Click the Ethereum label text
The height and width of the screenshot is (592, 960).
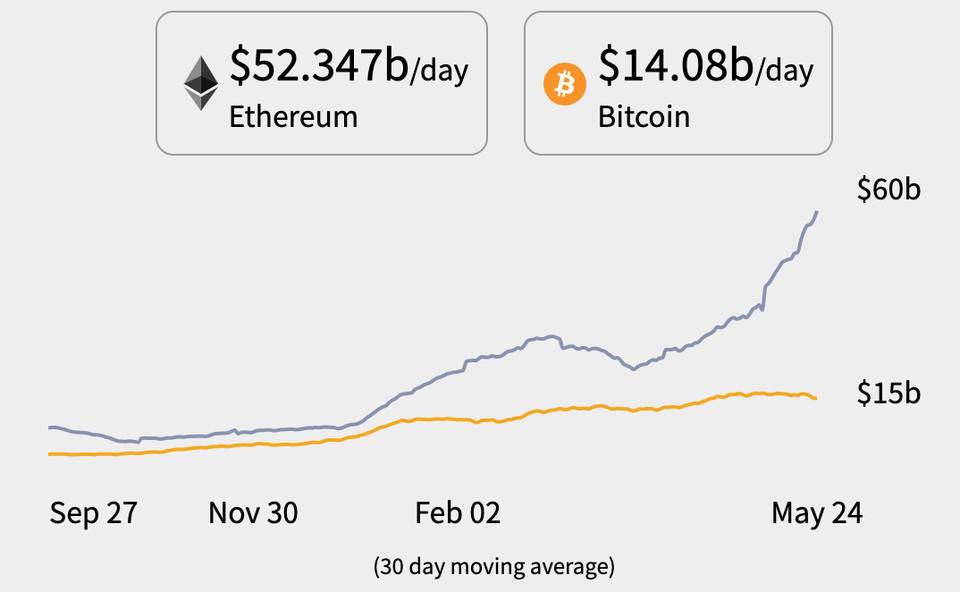293,116
